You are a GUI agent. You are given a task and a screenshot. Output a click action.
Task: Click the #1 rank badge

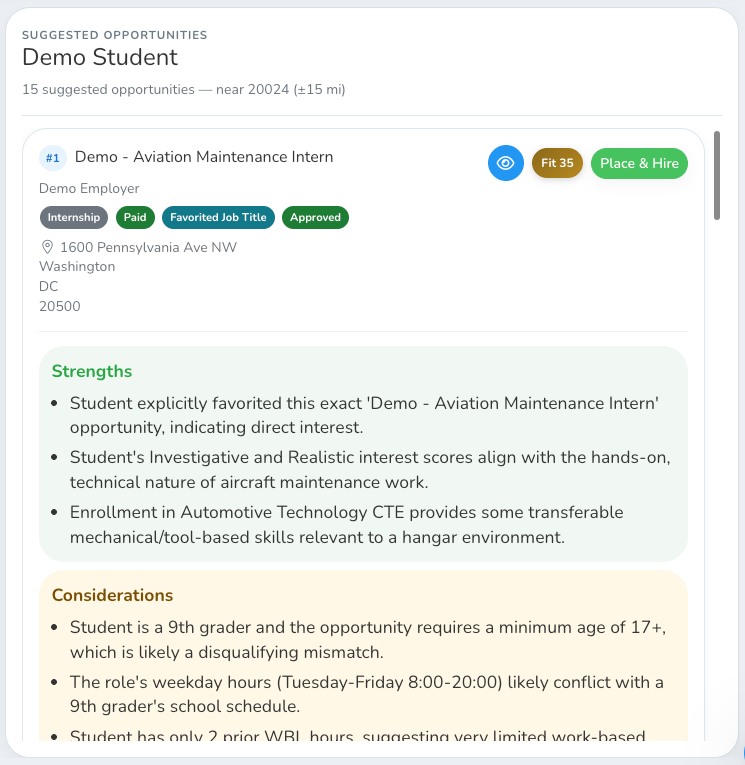[53, 158]
